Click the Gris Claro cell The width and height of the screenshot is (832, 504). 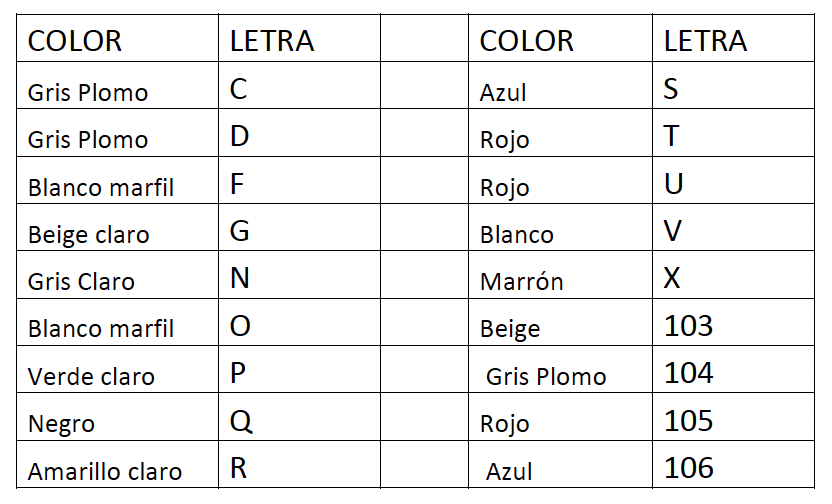click(81, 282)
